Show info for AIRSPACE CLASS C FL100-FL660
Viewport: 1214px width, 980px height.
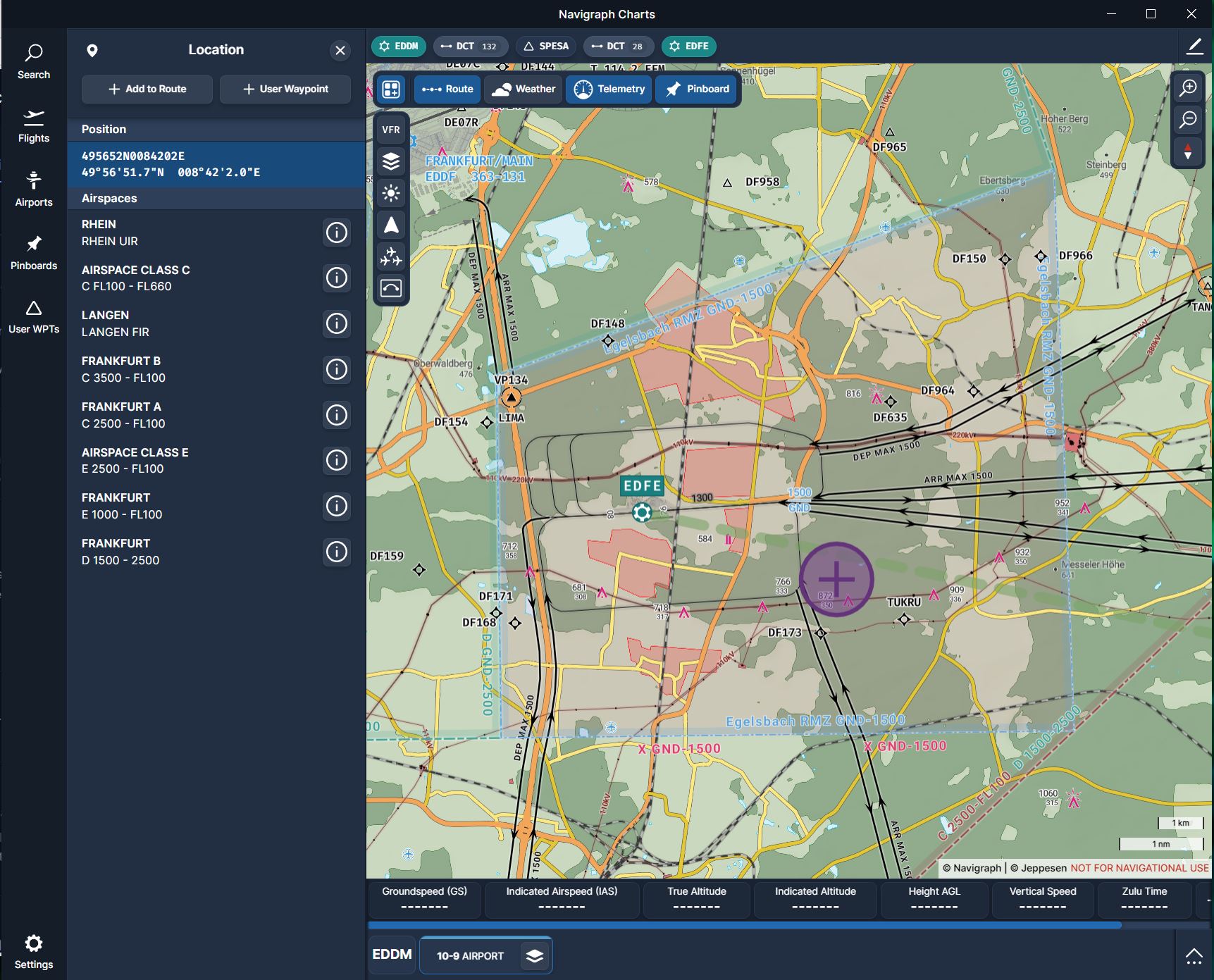(337, 278)
